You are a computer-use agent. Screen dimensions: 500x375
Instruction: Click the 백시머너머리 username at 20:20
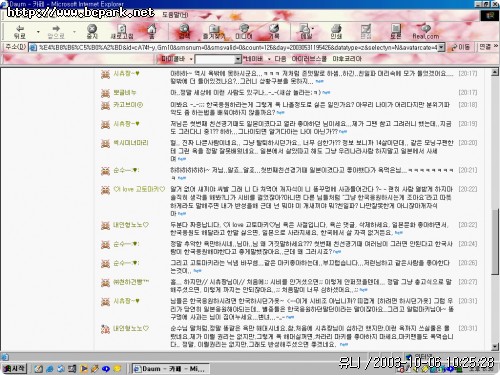[x=131, y=143]
